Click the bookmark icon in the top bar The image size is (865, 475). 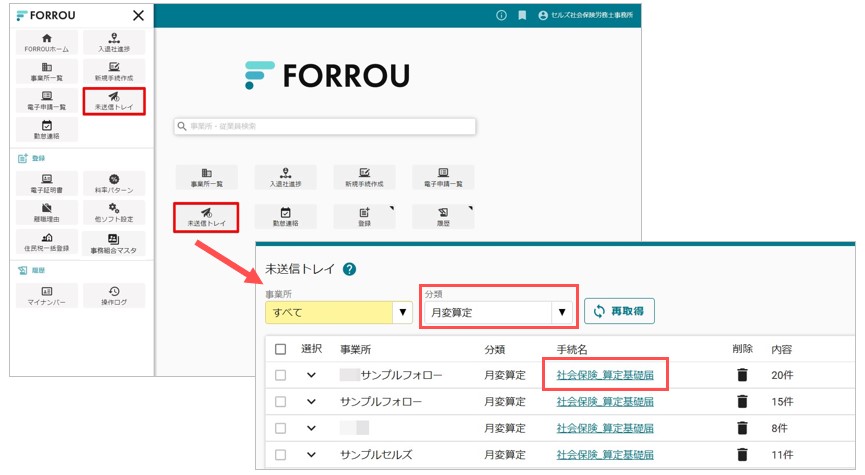pyautogui.click(x=522, y=15)
